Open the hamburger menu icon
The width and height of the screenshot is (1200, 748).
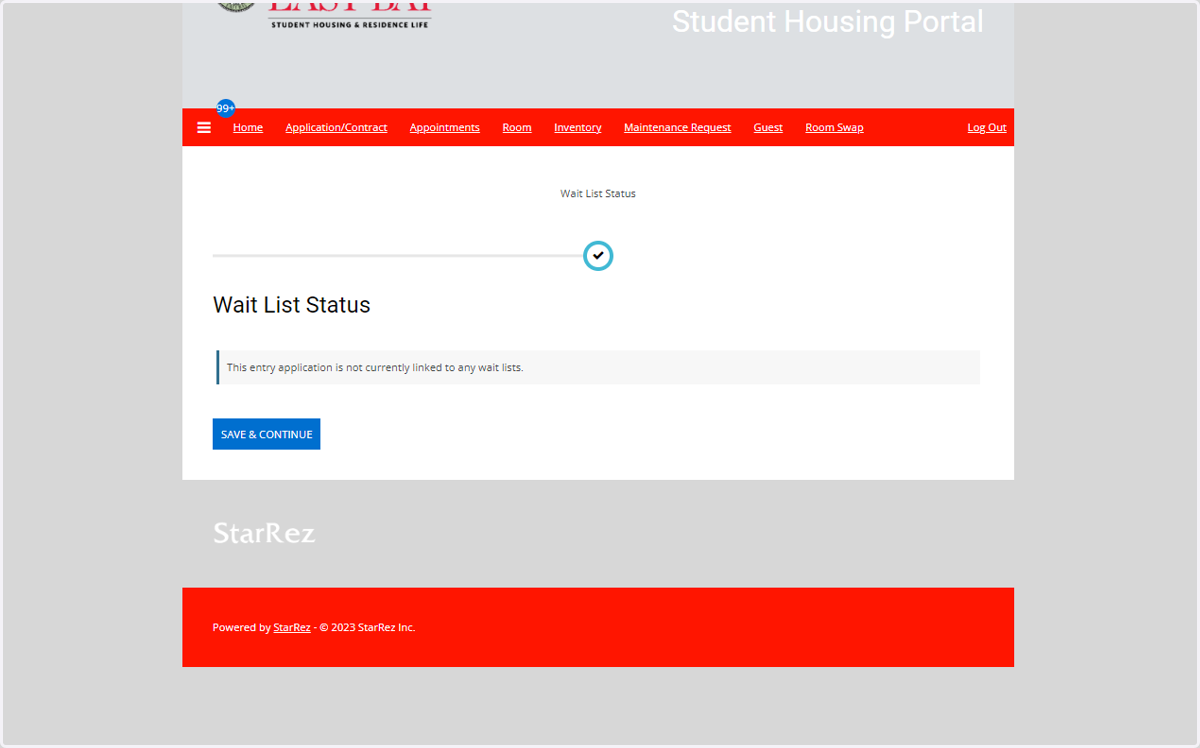click(x=204, y=128)
